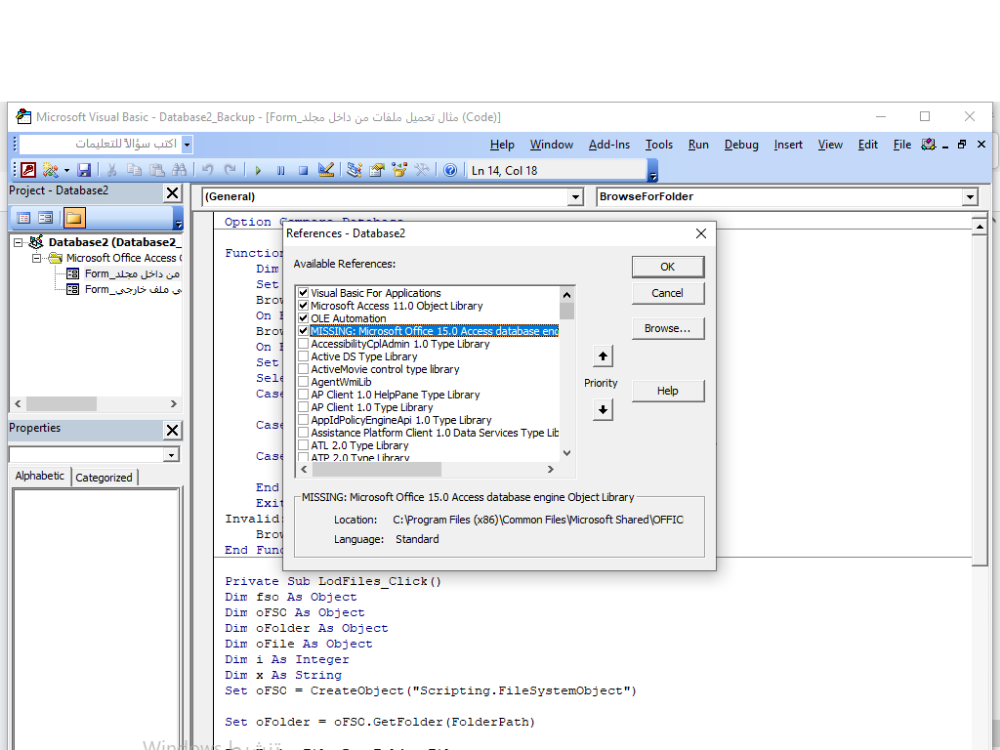
Task: Click the Insert Module toolbar icon
Action: [50, 170]
